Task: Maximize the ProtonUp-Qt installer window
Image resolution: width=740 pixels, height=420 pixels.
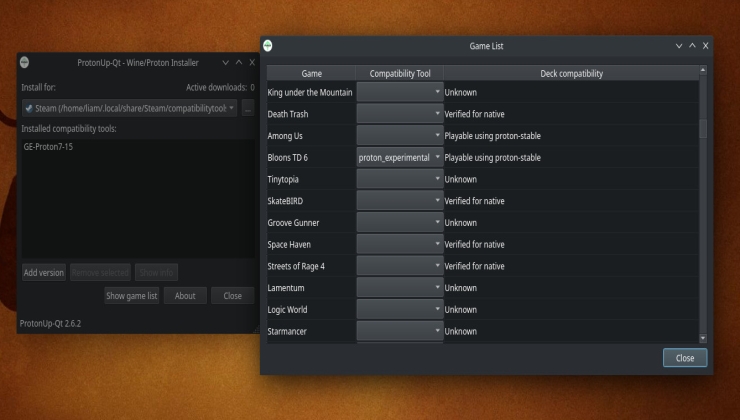Action: 239,62
